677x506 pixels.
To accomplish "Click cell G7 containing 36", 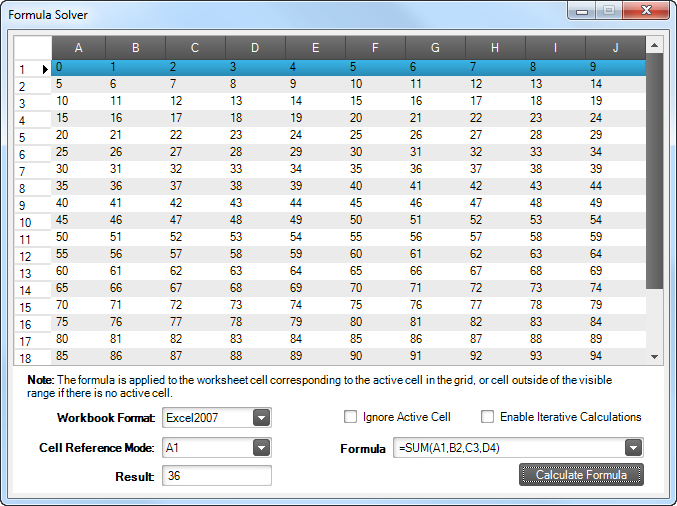I will point(435,169).
